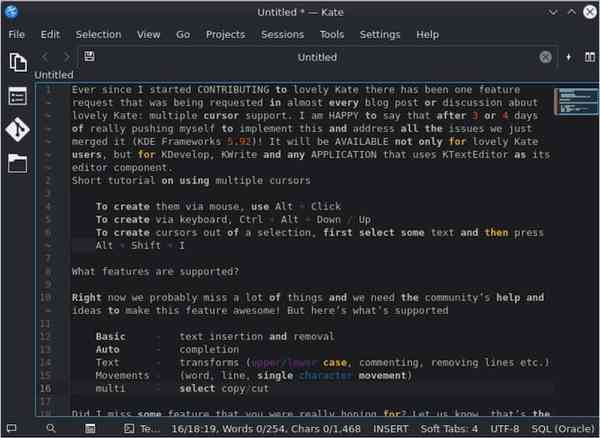Open the Soft Tabs: 4 indentation dropdown
This screenshot has height=438, width=600.
click(449, 429)
